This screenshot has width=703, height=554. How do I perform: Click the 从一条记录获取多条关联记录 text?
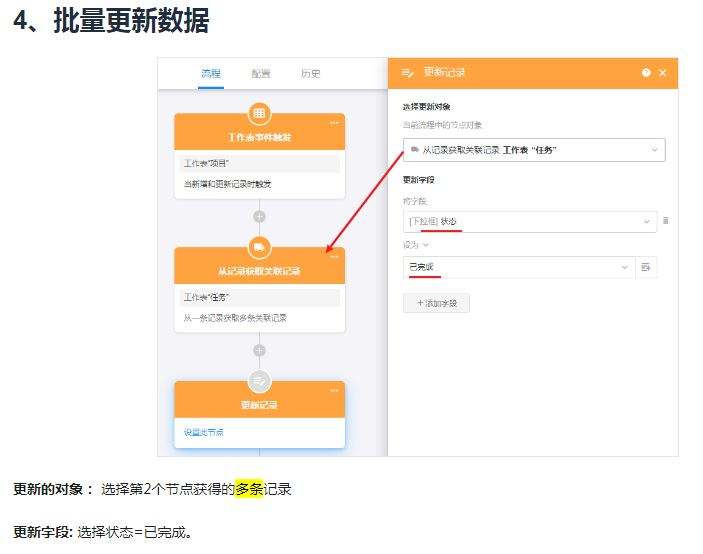(235, 318)
